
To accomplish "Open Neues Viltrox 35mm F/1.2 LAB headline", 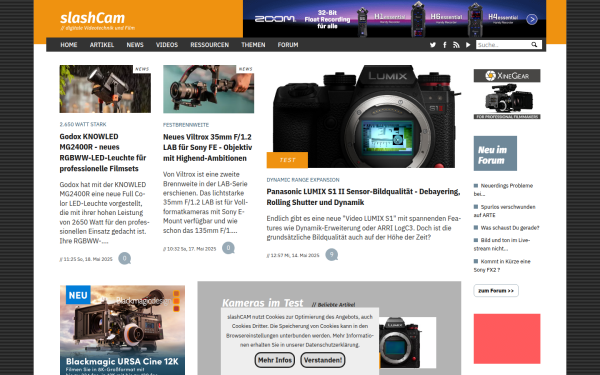I will tap(208, 147).
